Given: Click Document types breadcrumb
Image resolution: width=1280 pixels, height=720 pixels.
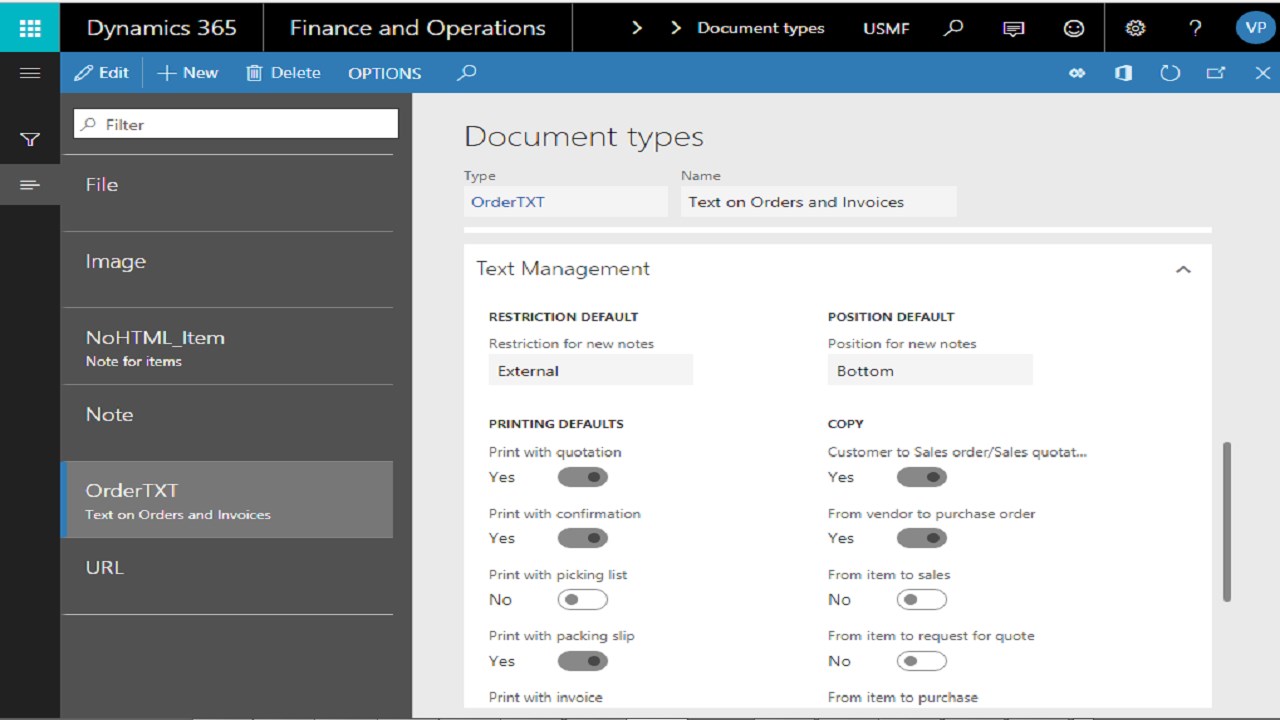Looking at the screenshot, I should (761, 28).
